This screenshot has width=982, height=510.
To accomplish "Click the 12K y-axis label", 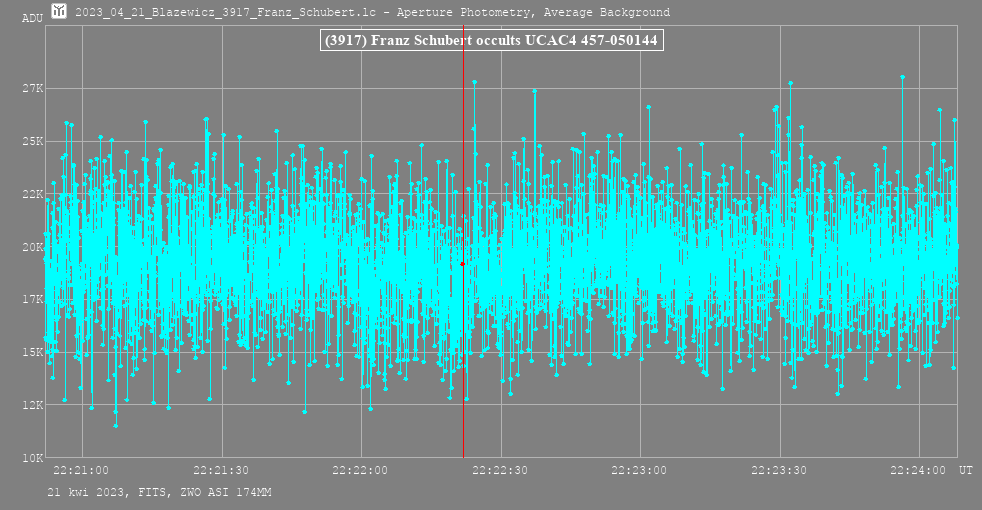I will click(x=33, y=405).
